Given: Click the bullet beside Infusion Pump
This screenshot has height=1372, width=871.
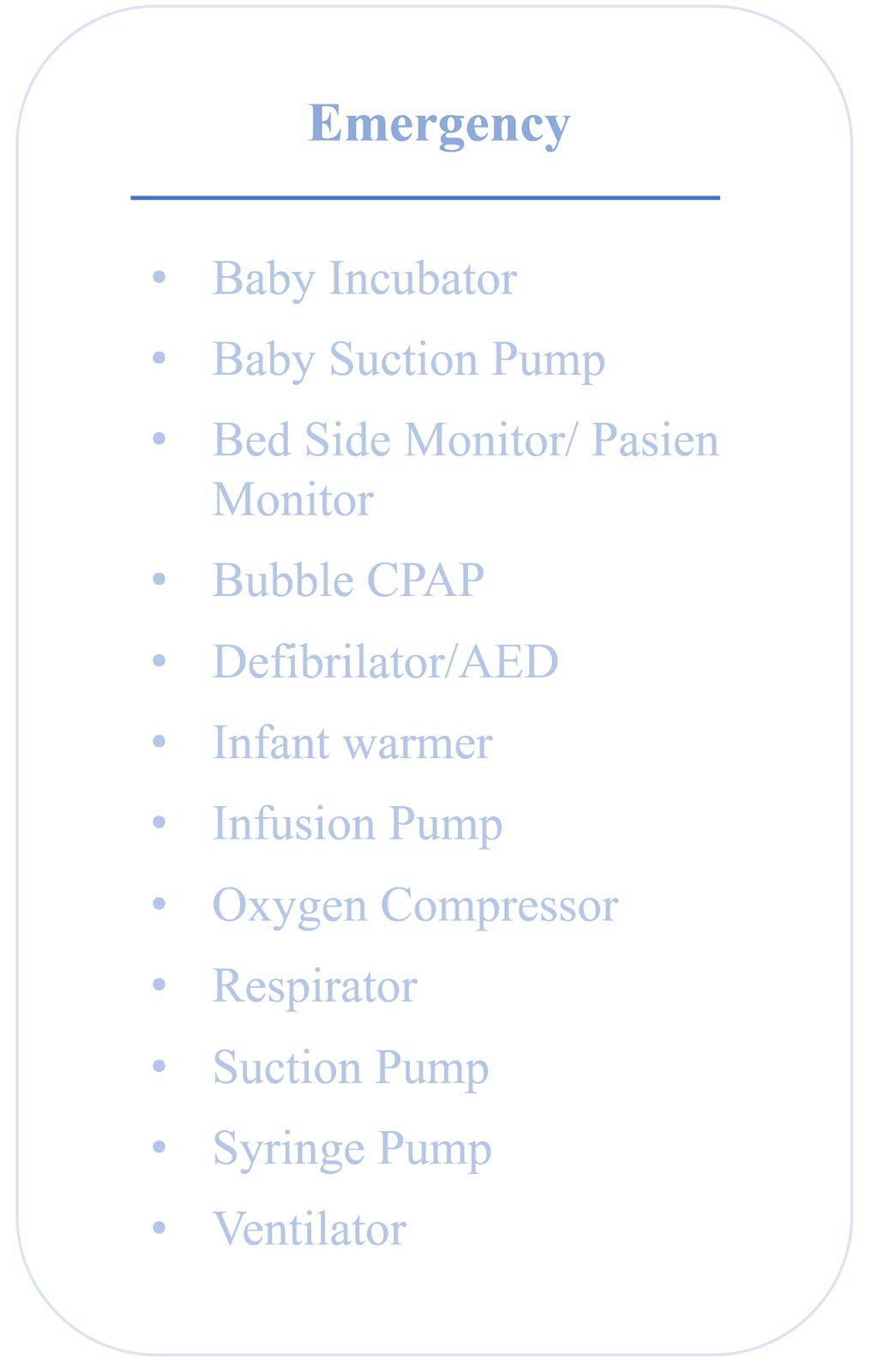Looking at the screenshot, I should click(x=159, y=822).
